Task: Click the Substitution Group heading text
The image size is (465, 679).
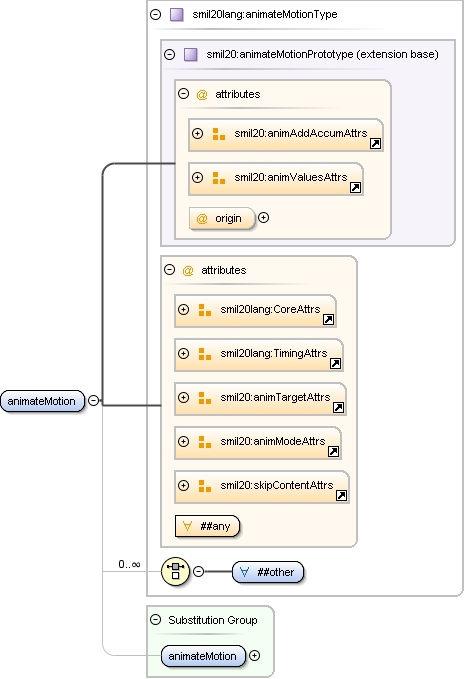Action: click(213, 620)
